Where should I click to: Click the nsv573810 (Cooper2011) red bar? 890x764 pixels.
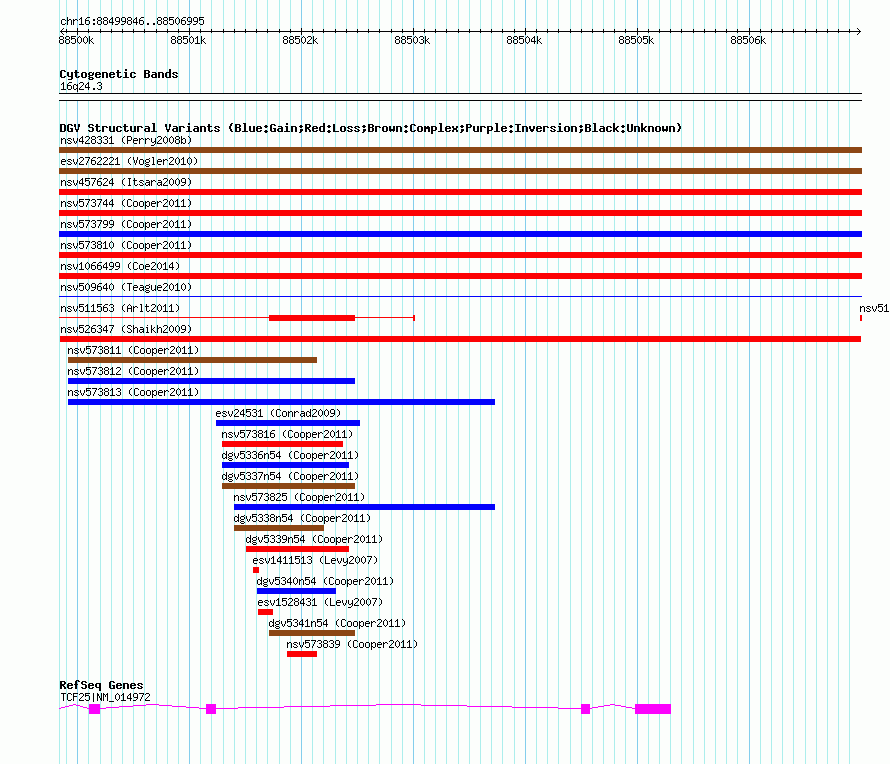(x=460, y=255)
